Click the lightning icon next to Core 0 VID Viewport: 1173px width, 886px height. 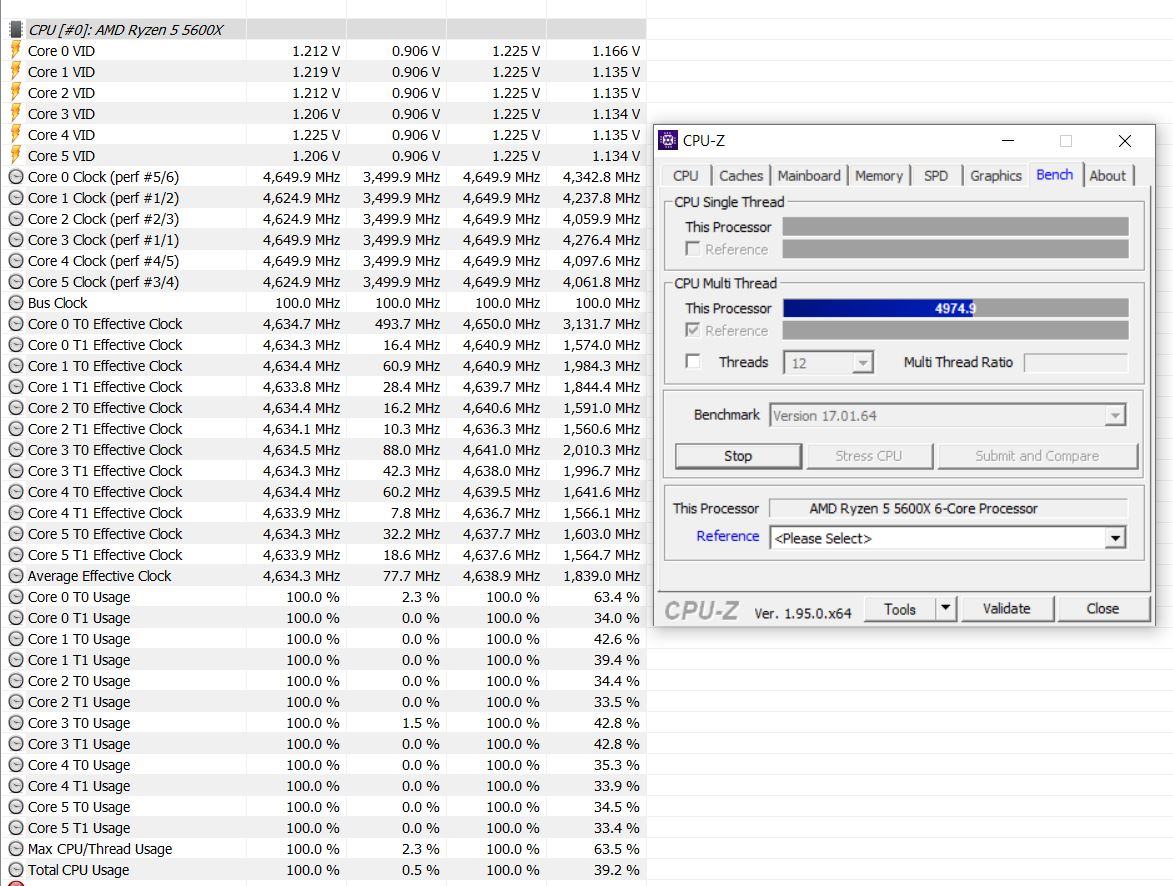pyautogui.click(x=16, y=51)
